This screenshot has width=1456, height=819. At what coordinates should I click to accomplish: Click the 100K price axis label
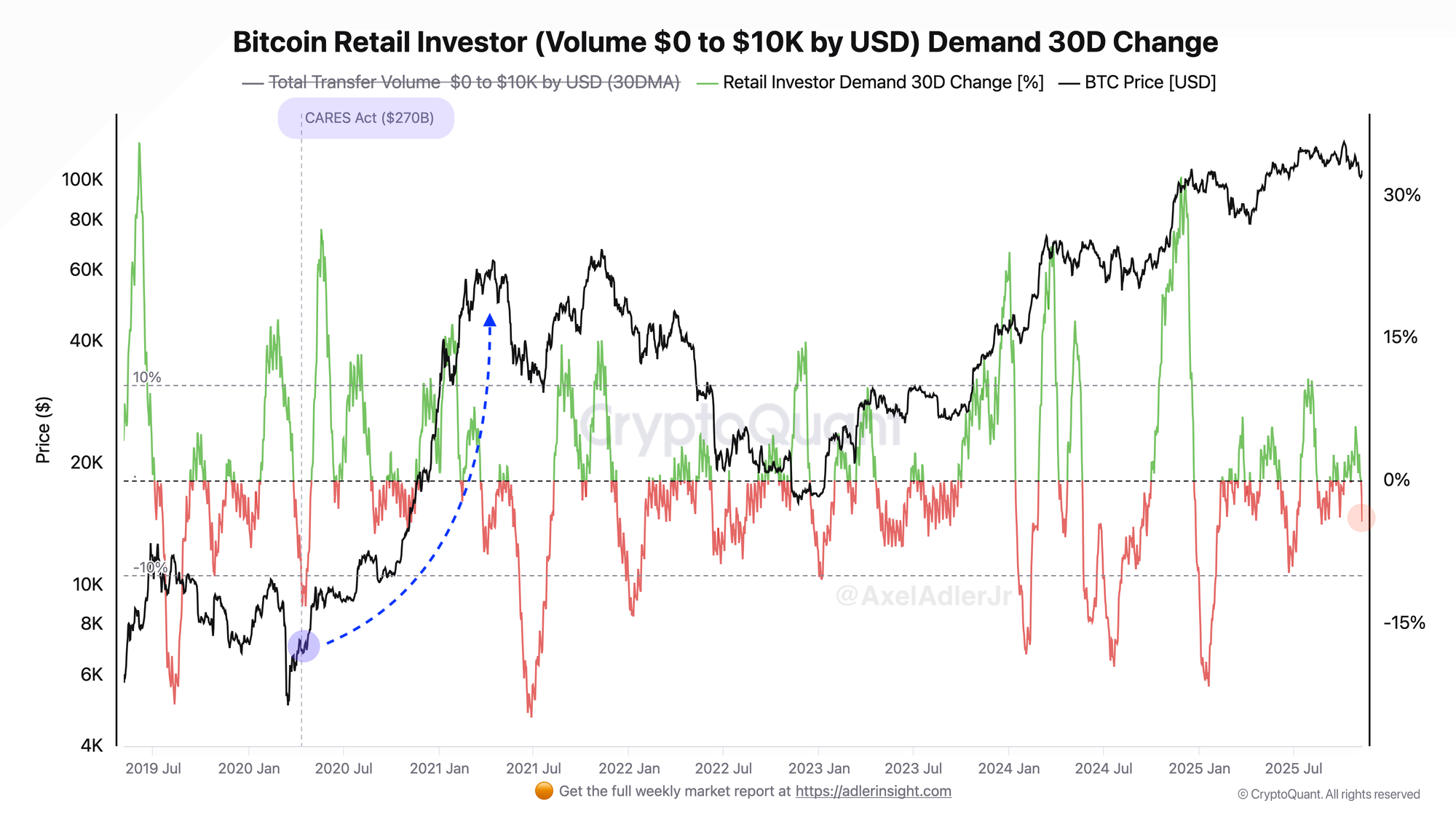(x=82, y=180)
